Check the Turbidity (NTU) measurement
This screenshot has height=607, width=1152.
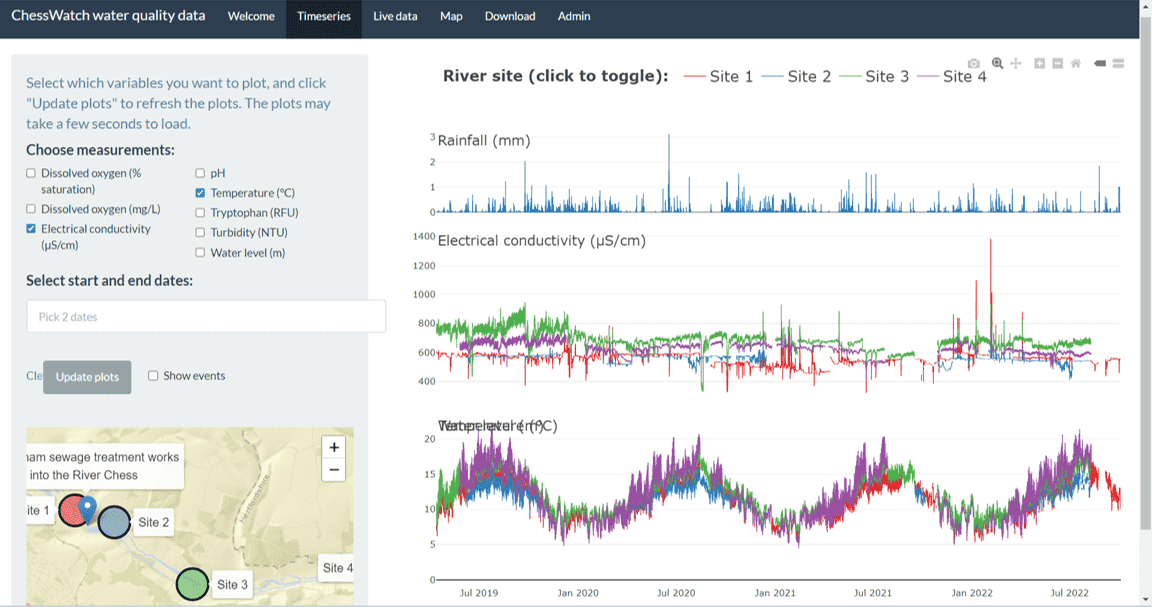coord(199,232)
